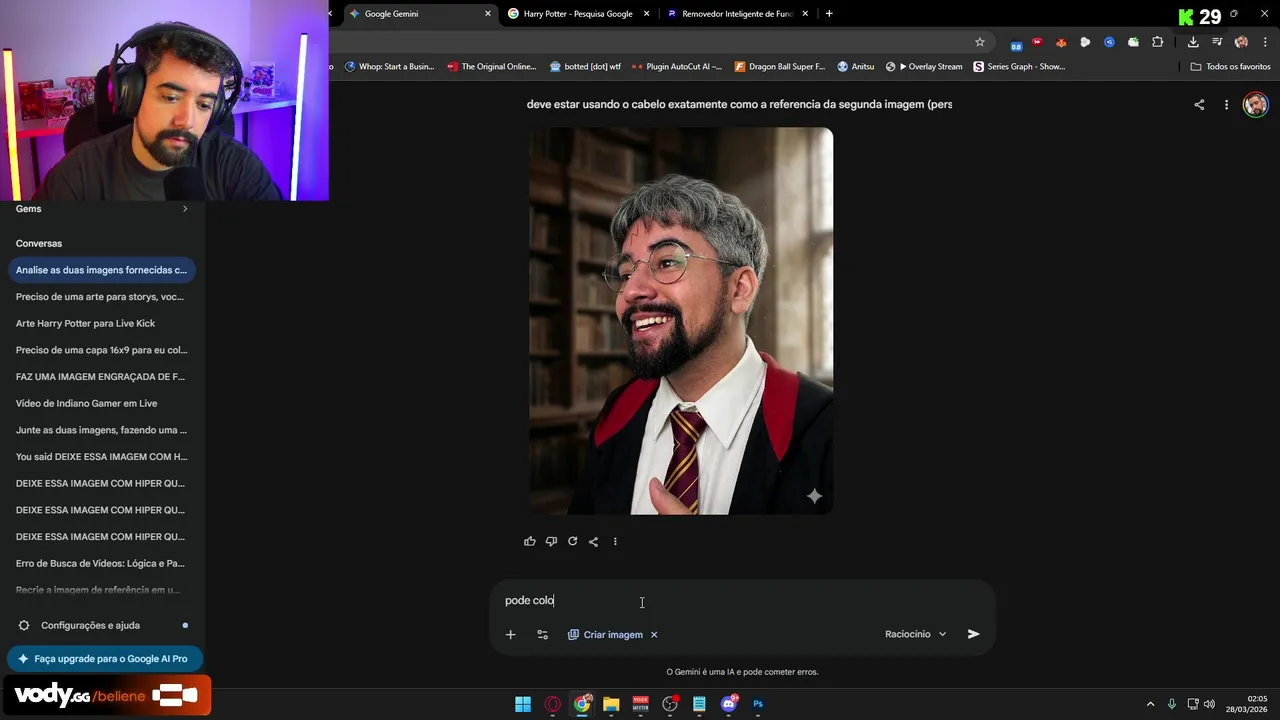
Task: Click the plus add-files button in the prompt box
Action: tap(510, 634)
